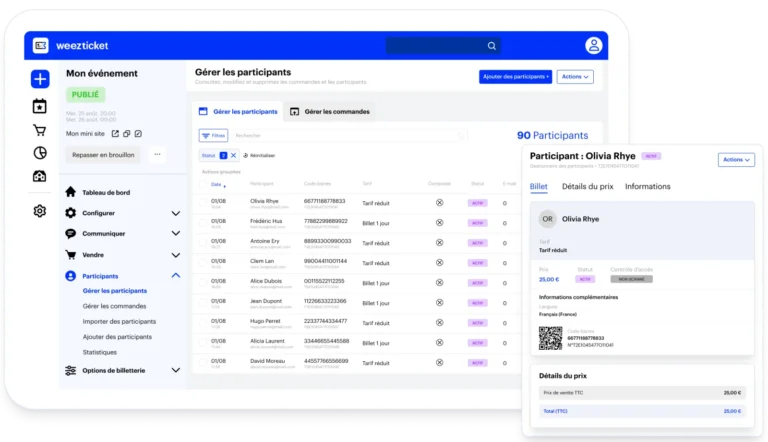Viewport: 768px width, 442px height.
Task: Tick the select-all checkbox in table header
Action: pos(202,184)
